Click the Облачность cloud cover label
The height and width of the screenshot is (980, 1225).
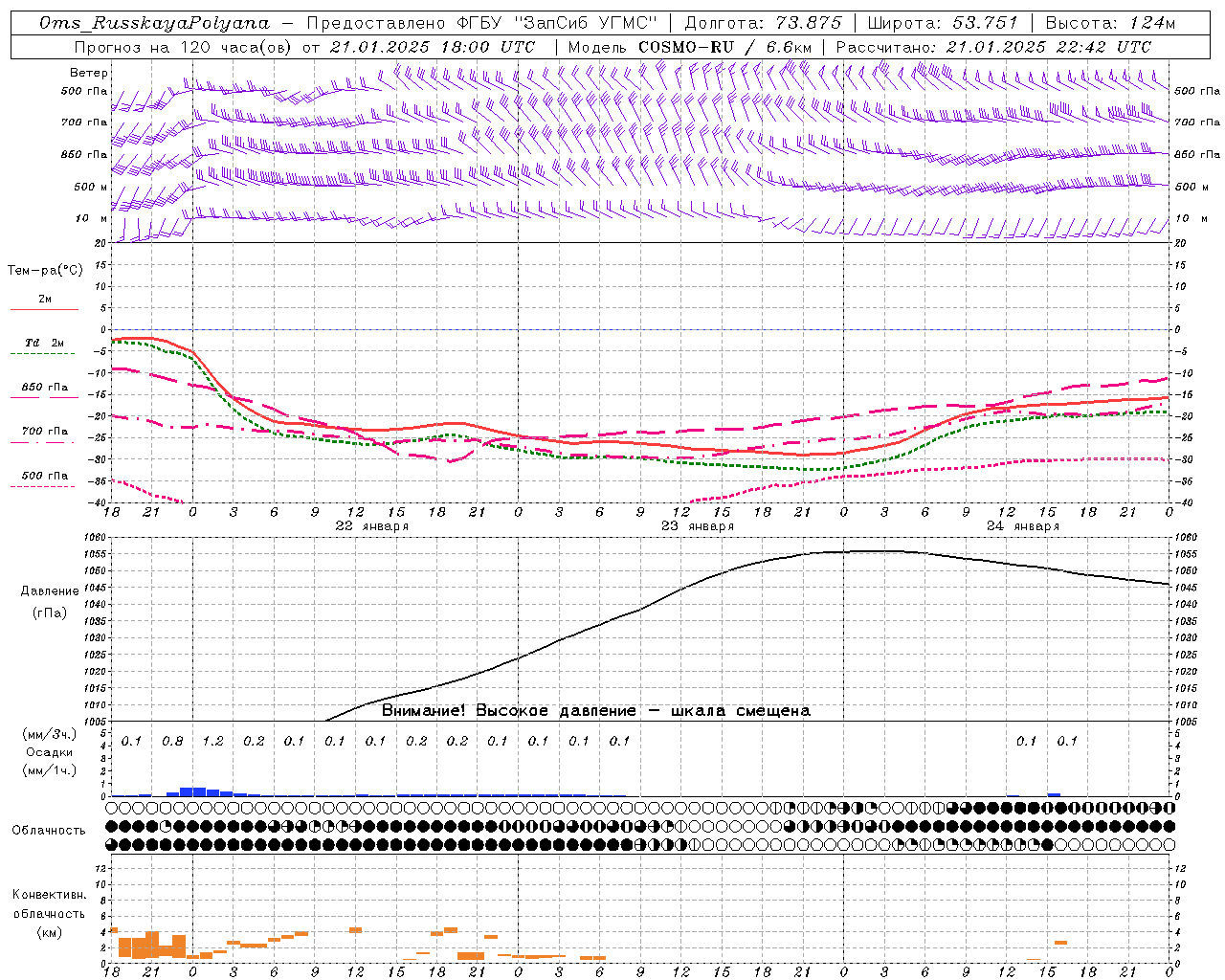[x=49, y=831]
